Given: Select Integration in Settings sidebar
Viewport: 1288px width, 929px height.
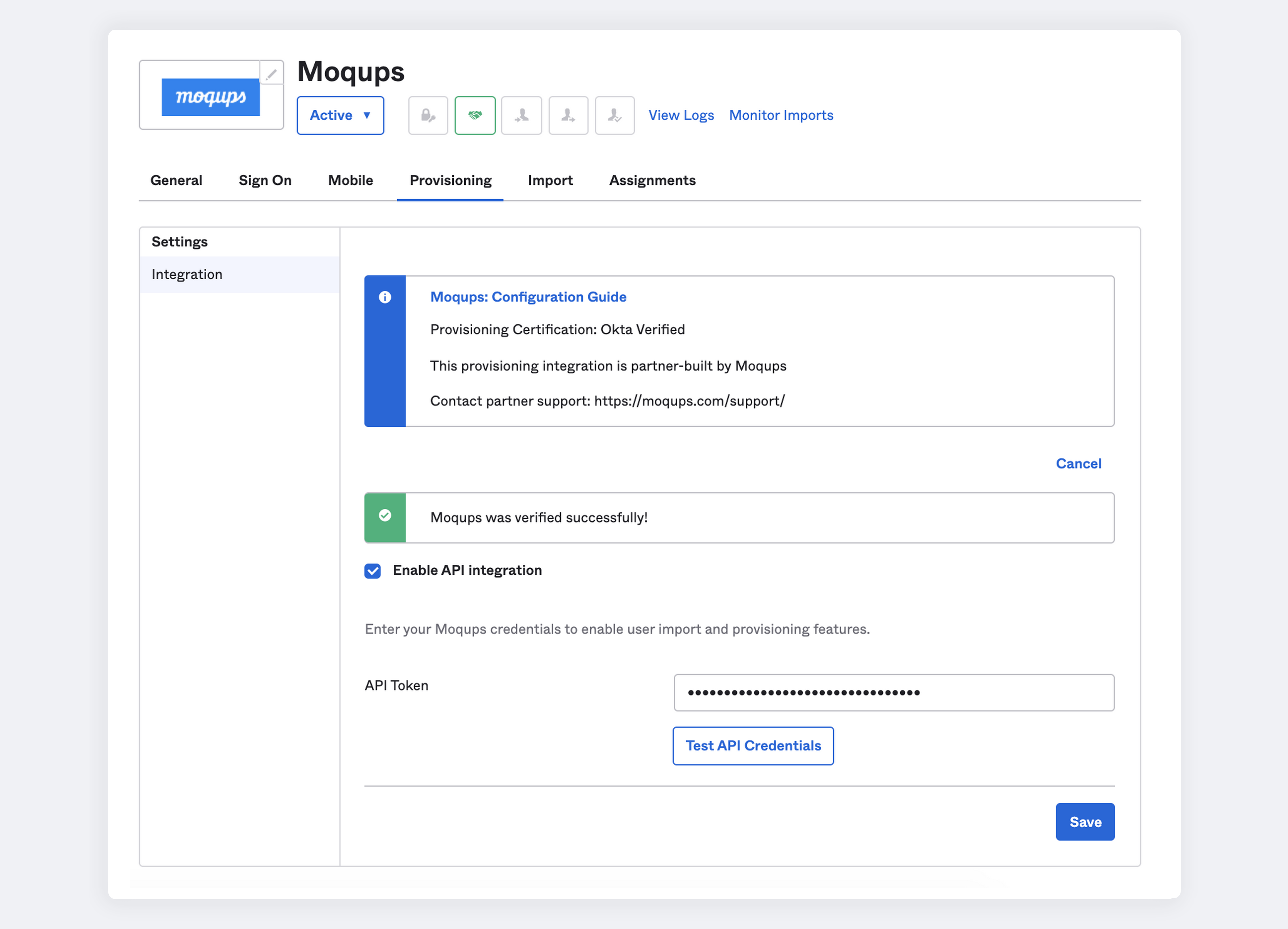Looking at the screenshot, I should [187, 274].
